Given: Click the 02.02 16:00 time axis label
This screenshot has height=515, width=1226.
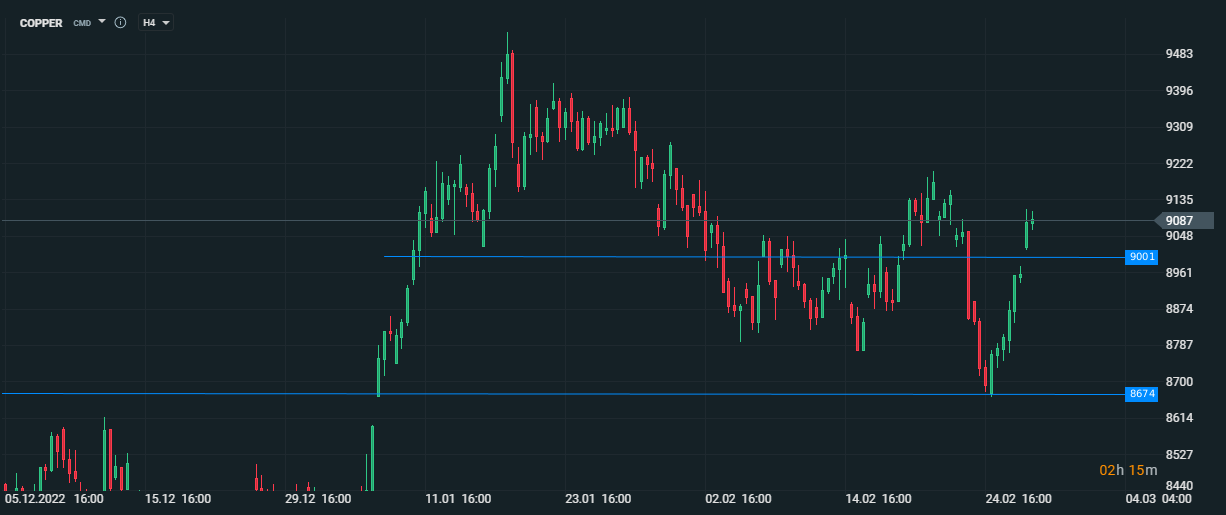Looking at the screenshot, I should coord(737,498).
